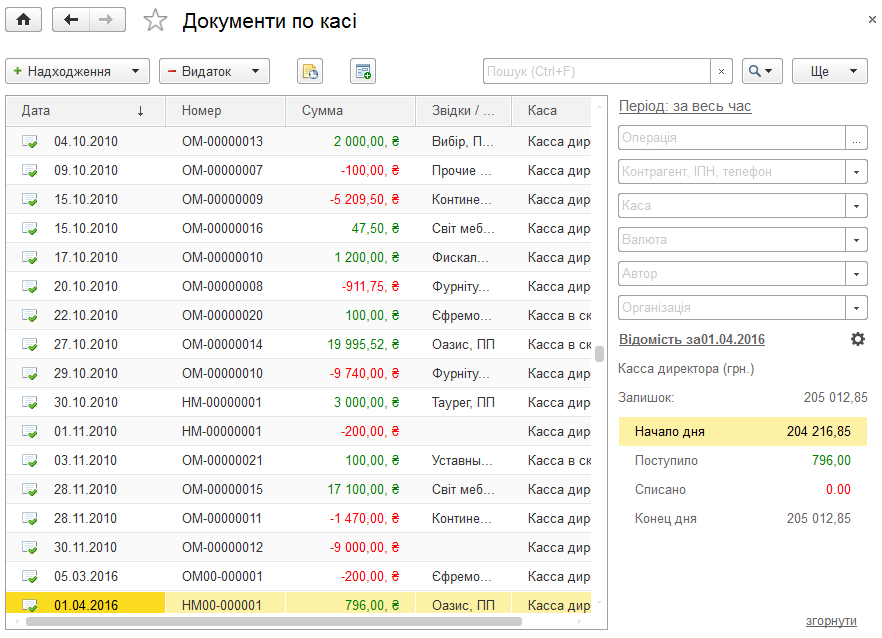Add page to favorites with star
The height and width of the screenshot is (638, 882).
(x=155, y=21)
